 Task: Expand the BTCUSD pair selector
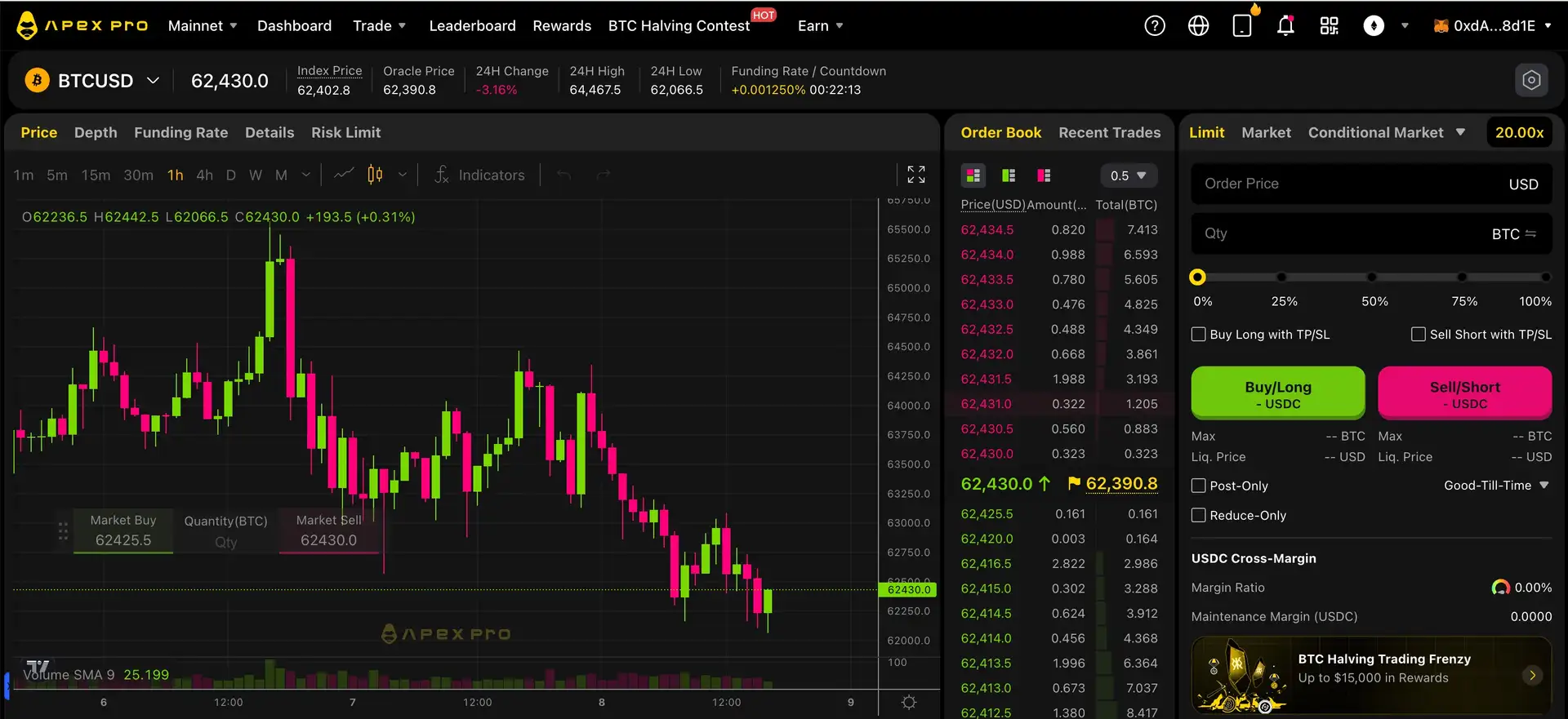153,81
